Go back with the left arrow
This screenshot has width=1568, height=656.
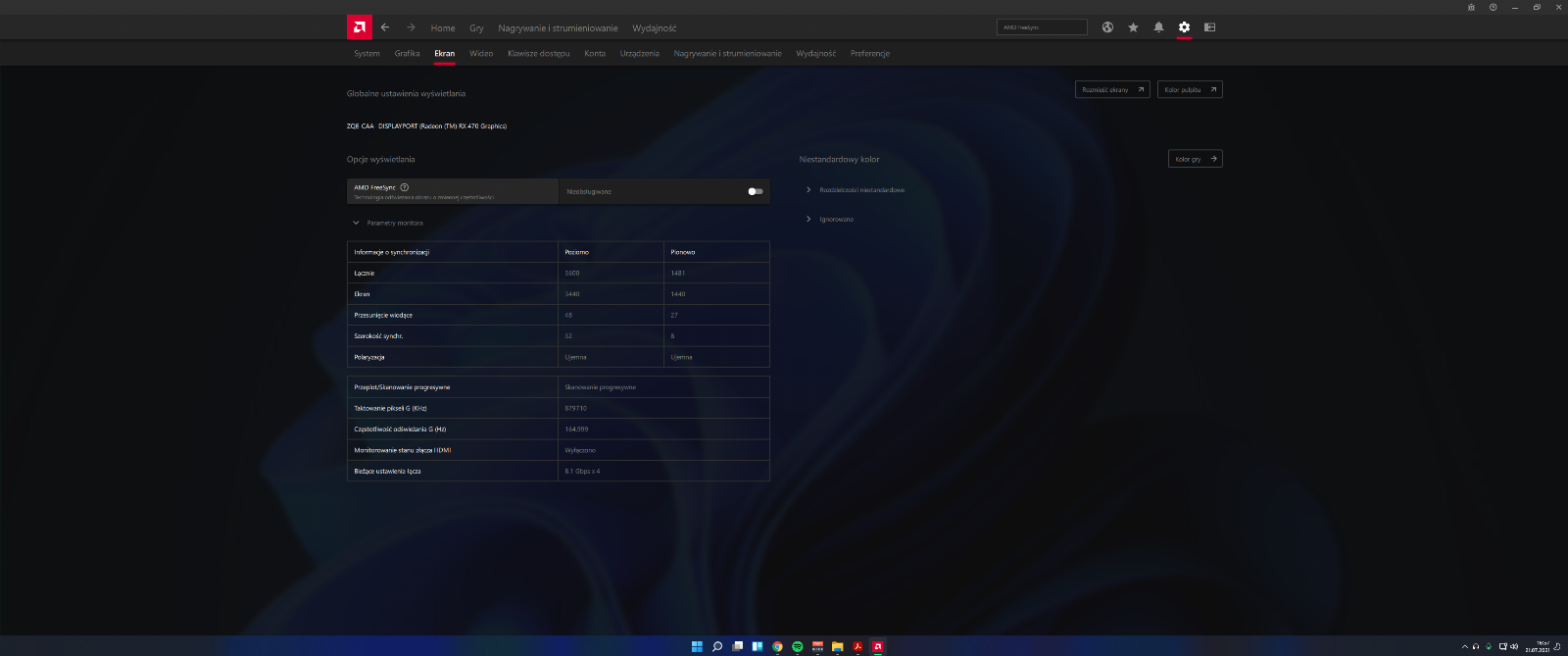[x=385, y=27]
